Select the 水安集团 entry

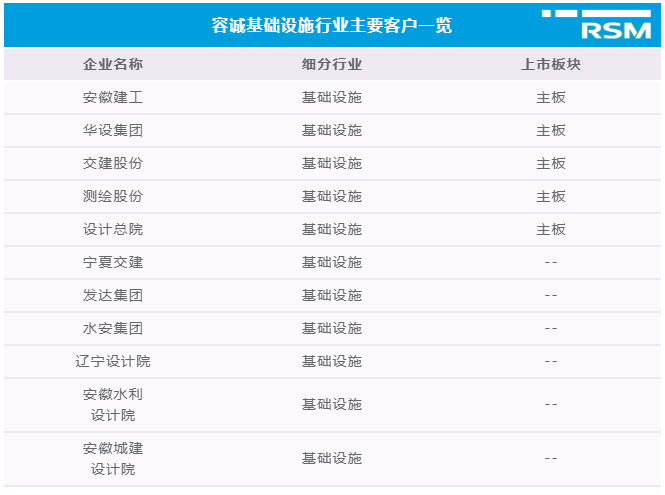coord(113,328)
